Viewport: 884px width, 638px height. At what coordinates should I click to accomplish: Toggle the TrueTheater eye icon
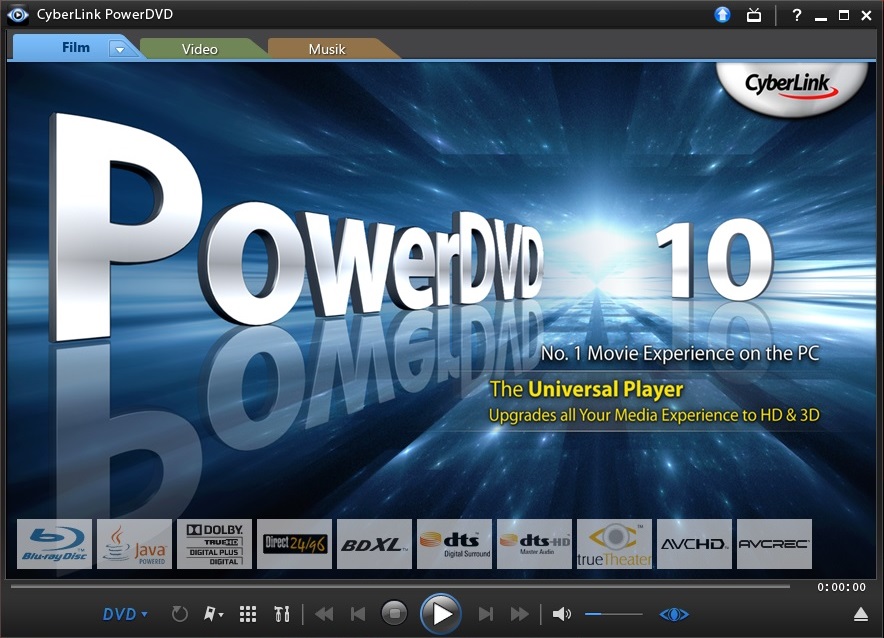pyautogui.click(x=674, y=614)
